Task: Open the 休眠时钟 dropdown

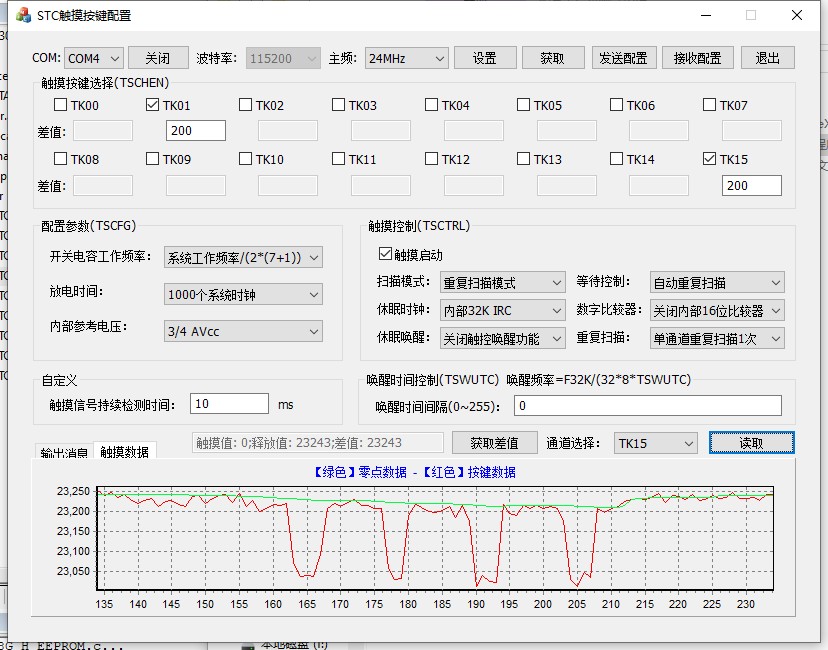Action: [503, 310]
